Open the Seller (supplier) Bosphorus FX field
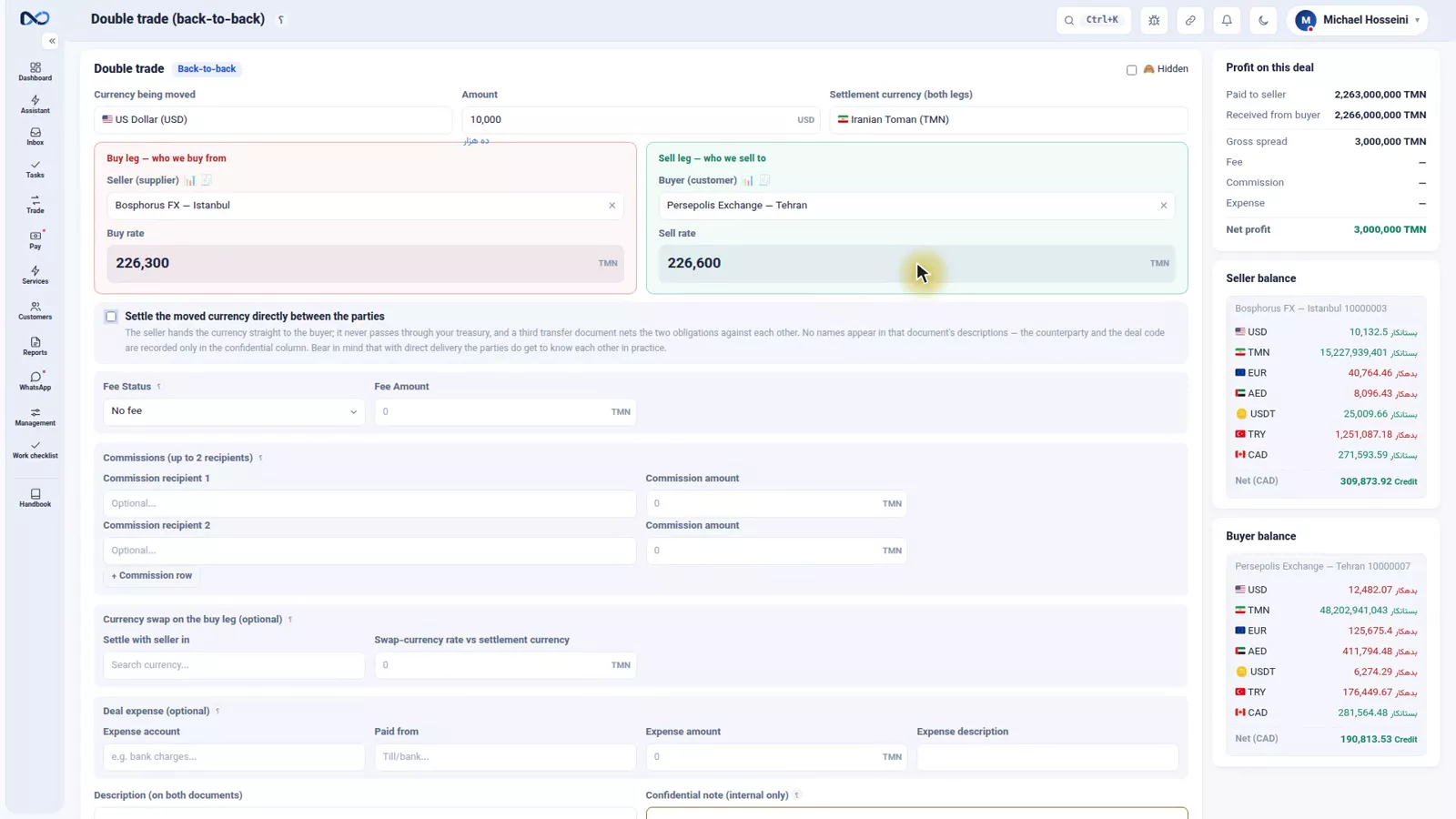Screen dimensions: 1456x819 coord(365,206)
